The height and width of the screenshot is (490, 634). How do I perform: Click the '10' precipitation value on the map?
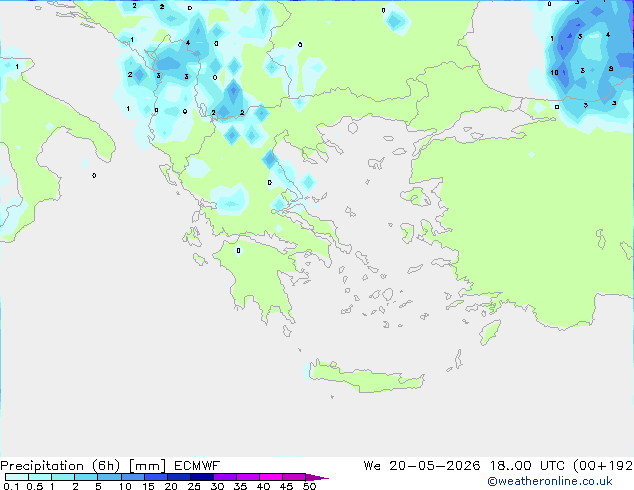(x=554, y=72)
